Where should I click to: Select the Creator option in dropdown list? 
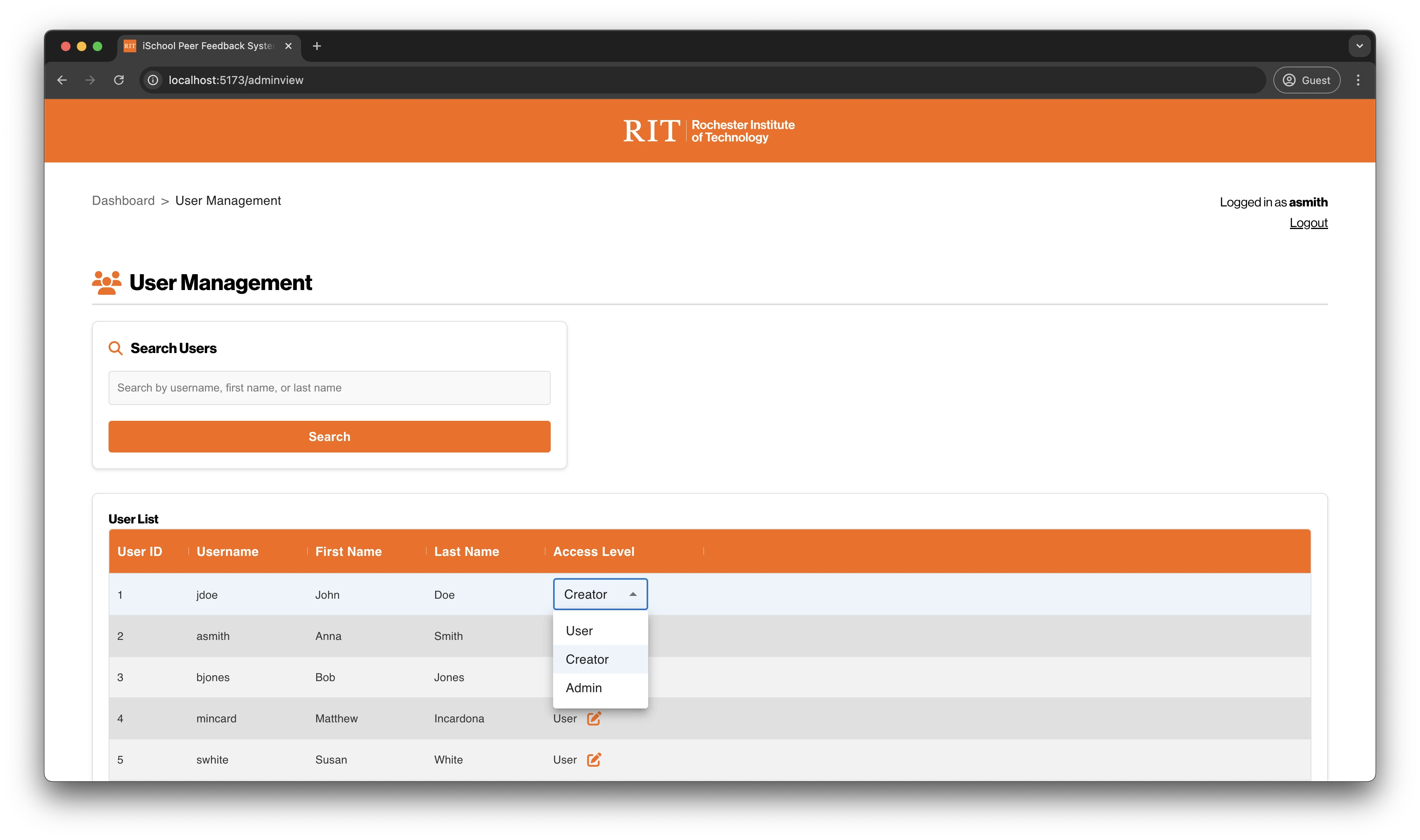click(587, 659)
